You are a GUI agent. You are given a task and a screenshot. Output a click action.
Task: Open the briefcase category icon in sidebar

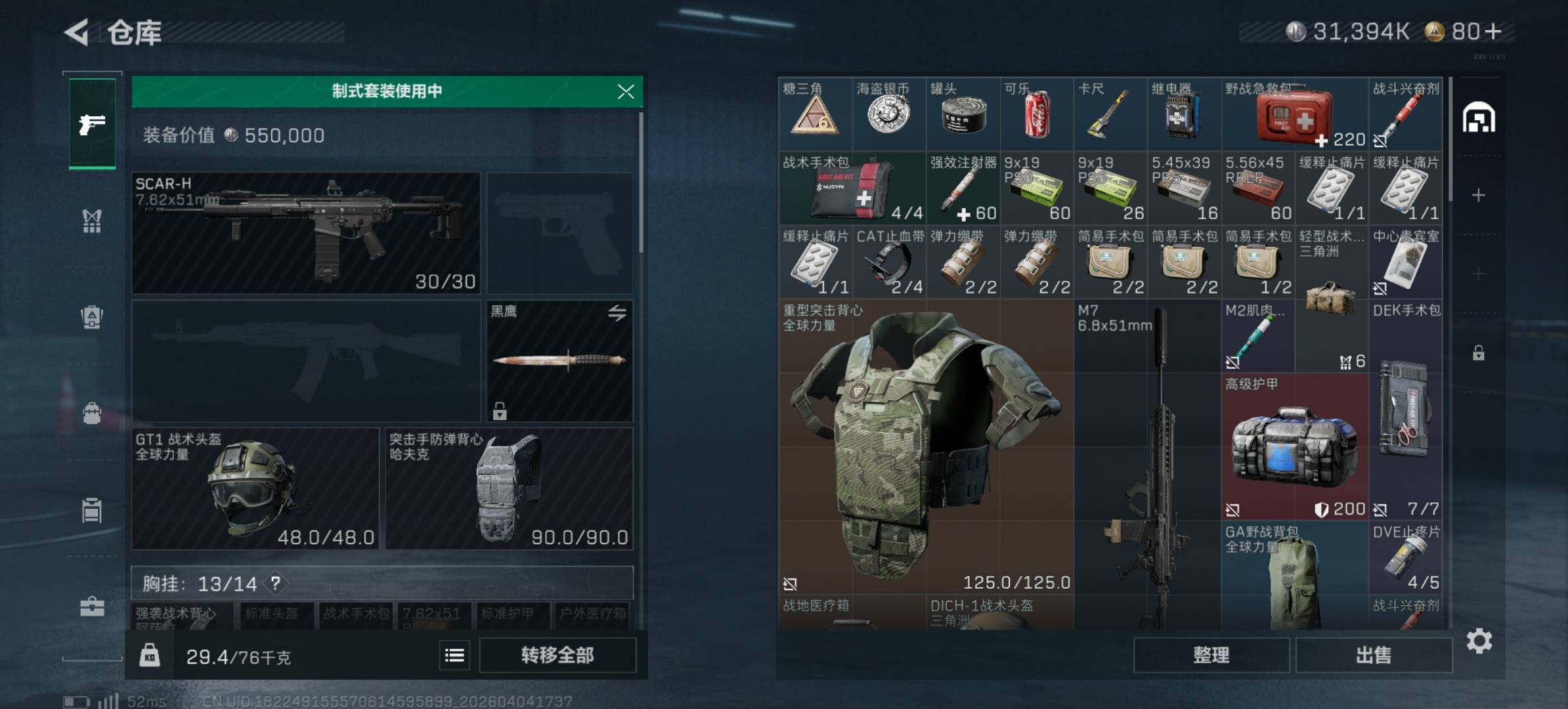point(92,606)
